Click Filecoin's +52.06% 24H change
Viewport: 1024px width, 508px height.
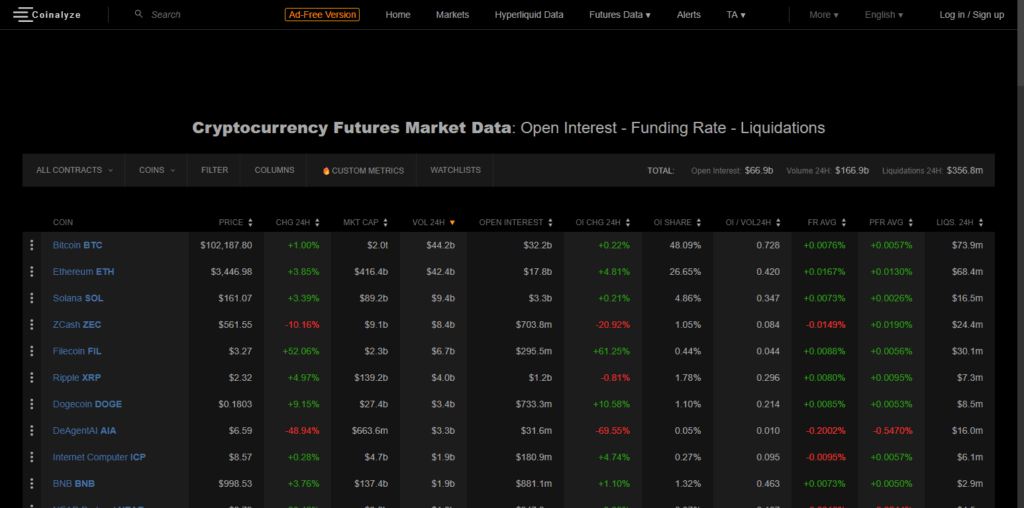click(301, 351)
